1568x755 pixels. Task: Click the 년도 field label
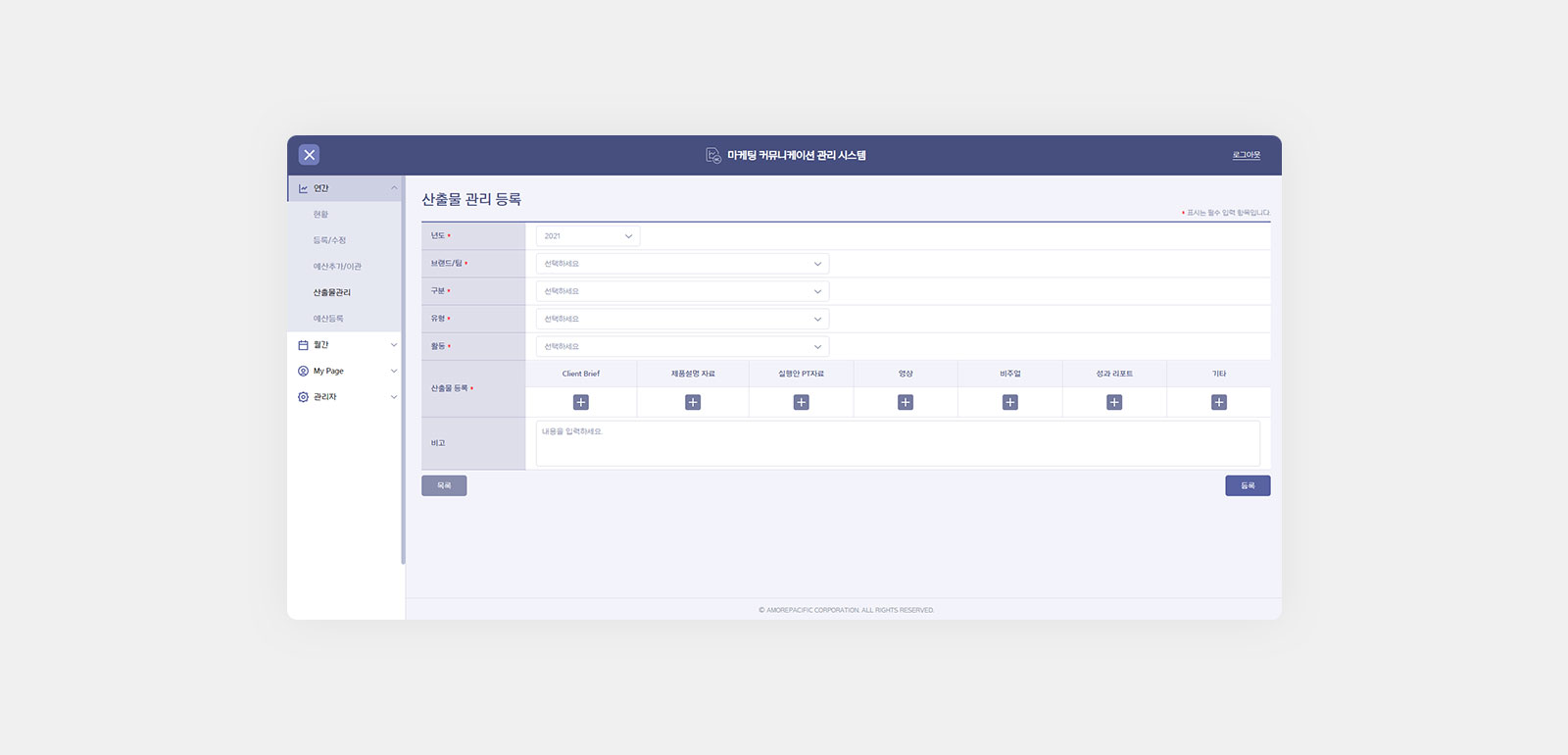coord(438,236)
